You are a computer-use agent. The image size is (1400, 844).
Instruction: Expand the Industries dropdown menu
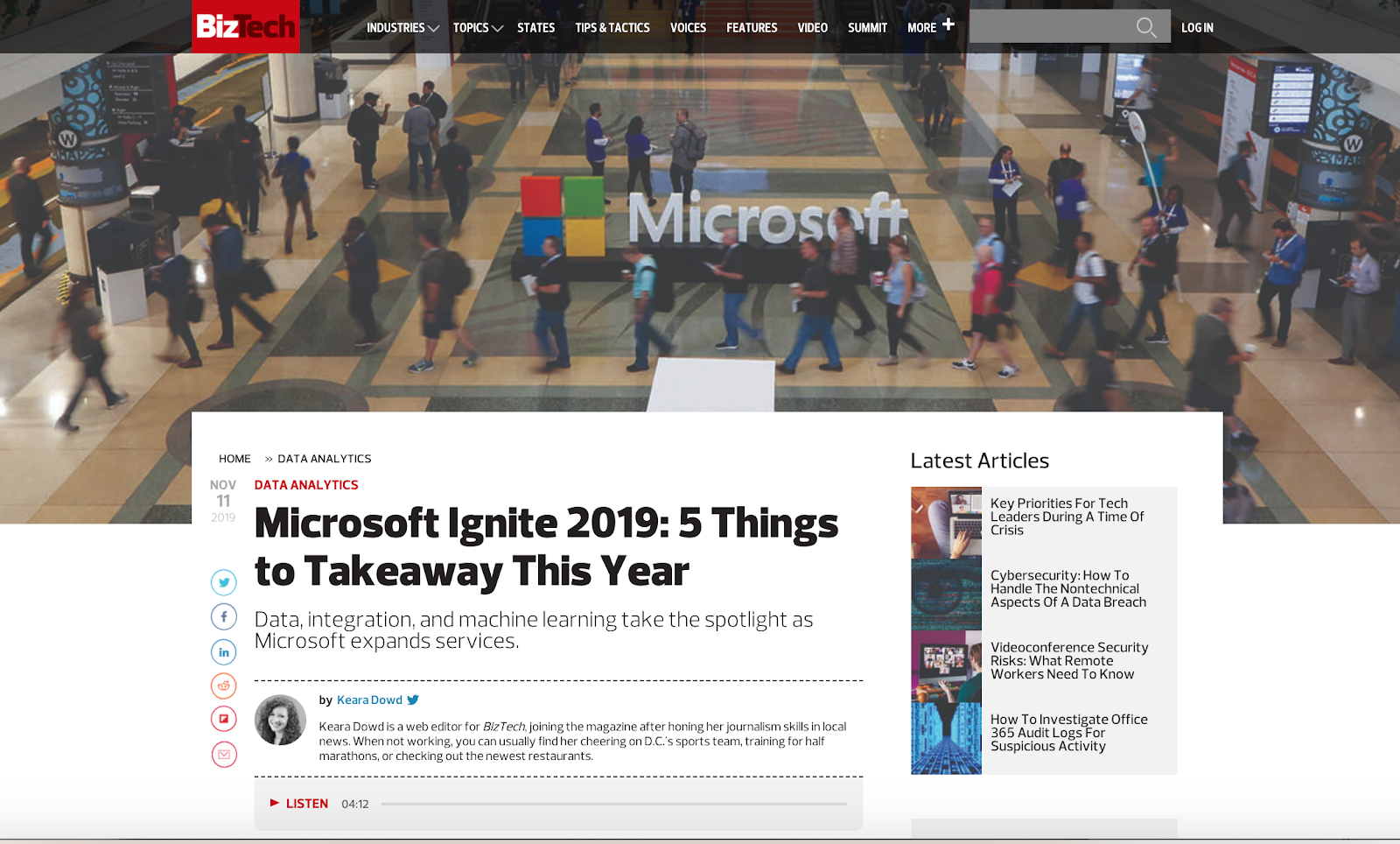[402, 28]
